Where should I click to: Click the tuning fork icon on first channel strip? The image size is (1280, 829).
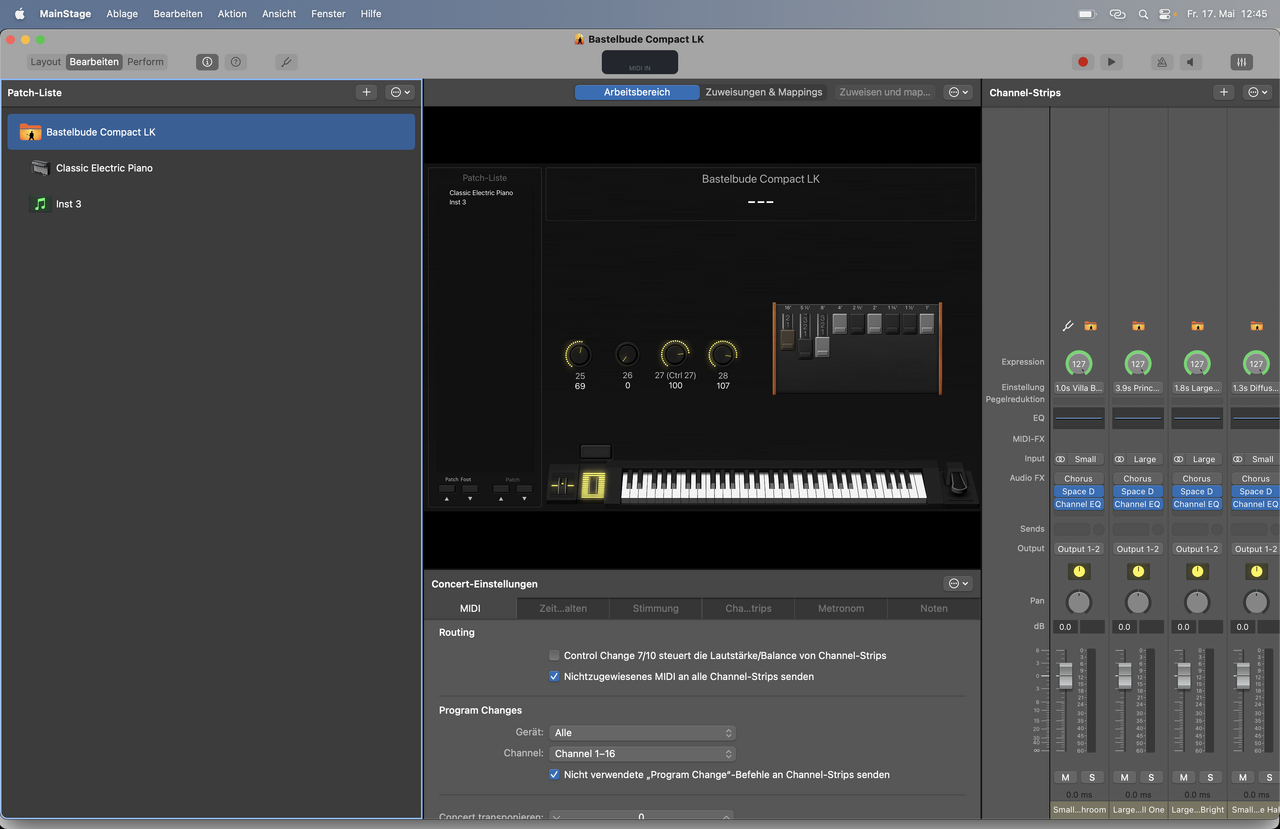[x=1068, y=326]
